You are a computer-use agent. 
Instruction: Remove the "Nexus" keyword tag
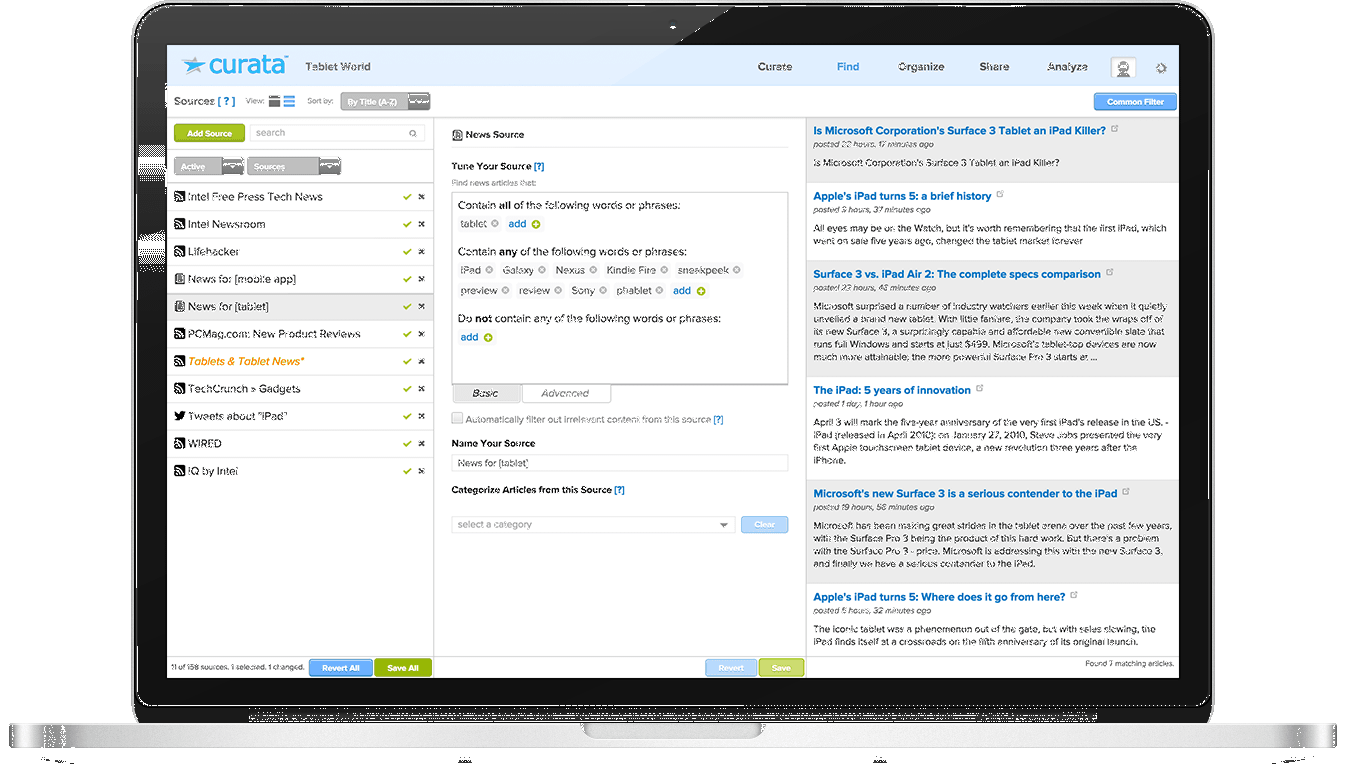pyautogui.click(x=594, y=270)
